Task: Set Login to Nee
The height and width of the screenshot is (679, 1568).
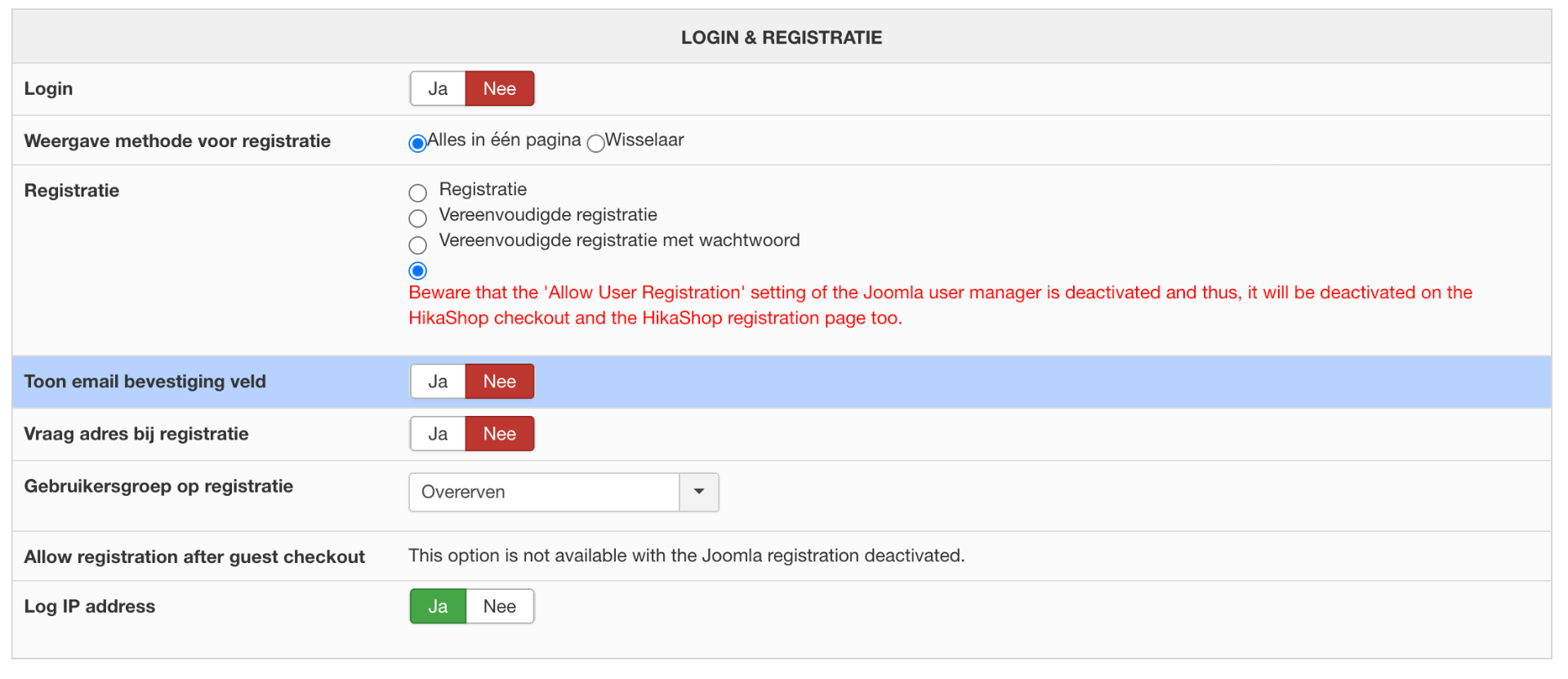Action: [499, 89]
